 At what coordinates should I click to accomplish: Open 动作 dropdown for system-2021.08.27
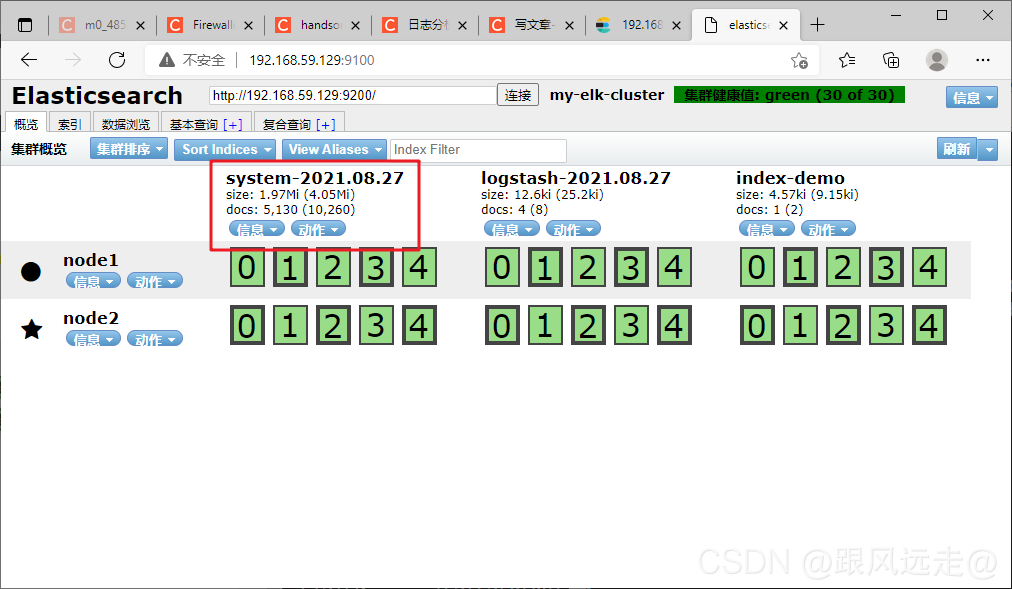click(318, 229)
